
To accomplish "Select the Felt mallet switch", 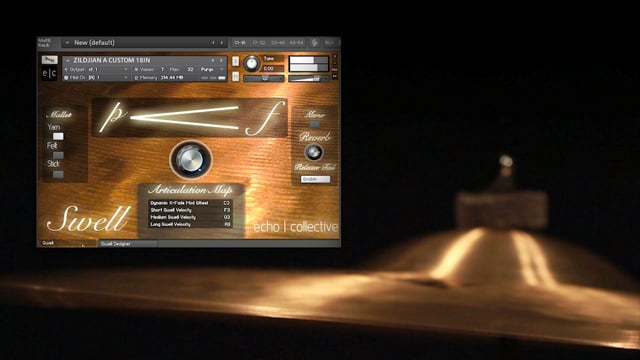I will tap(58, 155).
